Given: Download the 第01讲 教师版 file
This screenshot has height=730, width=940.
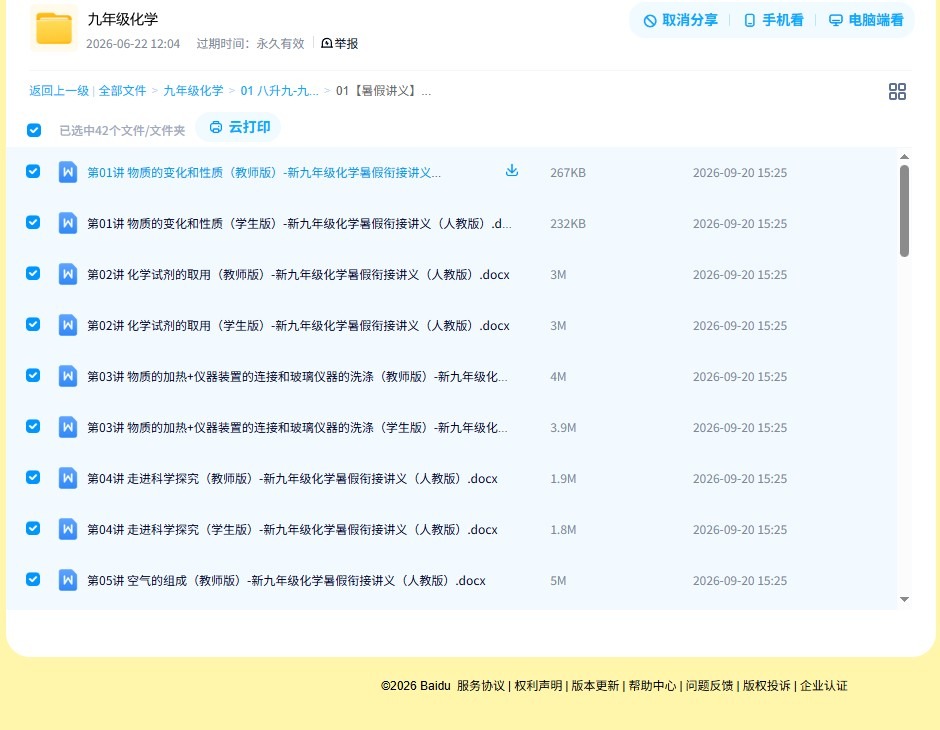Looking at the screenshot, I should [x=511, y=171].
